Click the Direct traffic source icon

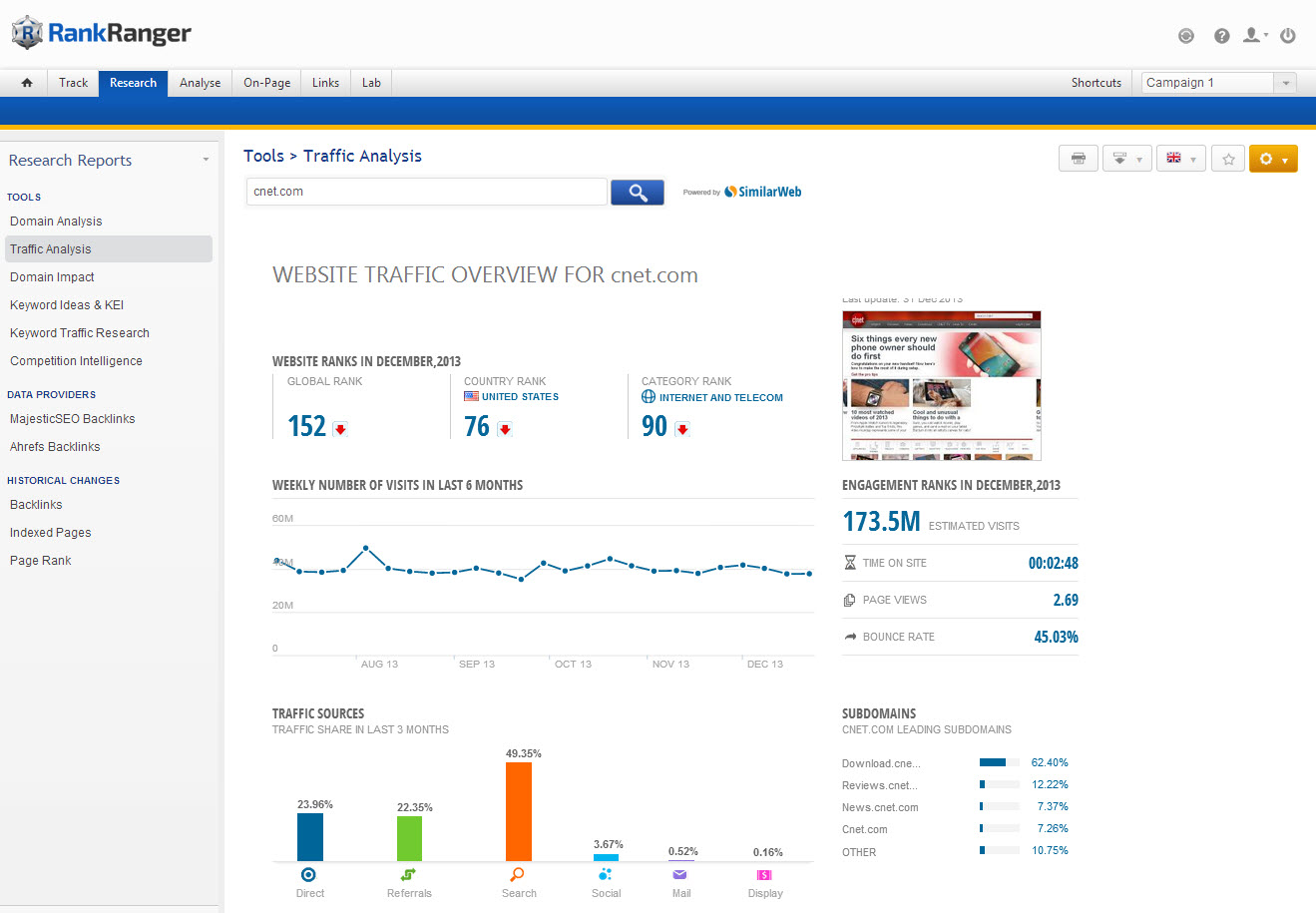pyautogui.click(x=309, y=875)
